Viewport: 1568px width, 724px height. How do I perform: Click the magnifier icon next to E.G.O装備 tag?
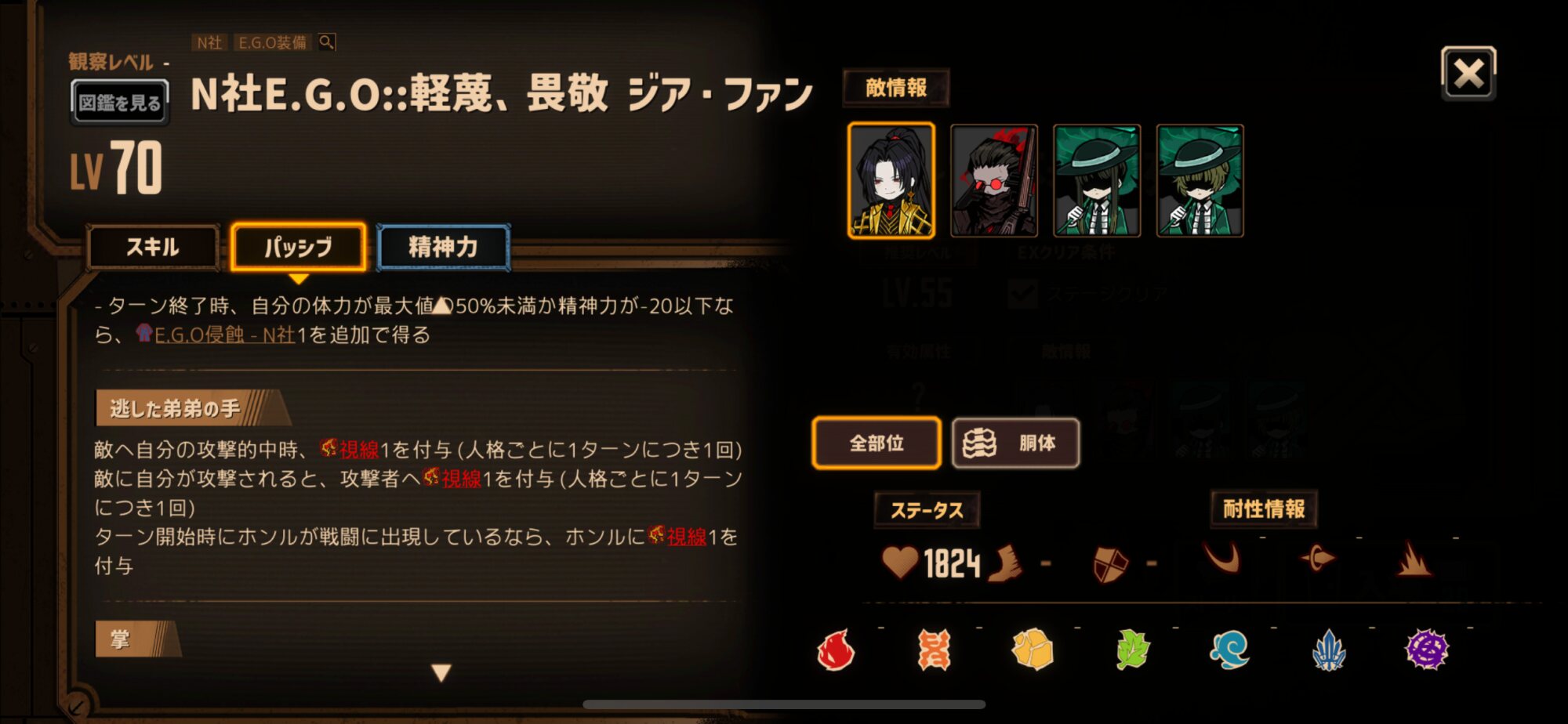click(327, 42)
